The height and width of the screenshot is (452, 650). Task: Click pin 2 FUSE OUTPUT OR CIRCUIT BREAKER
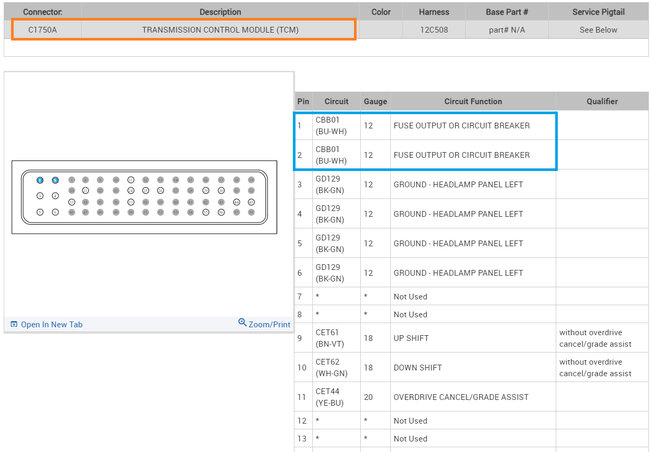tap(461, 155)
